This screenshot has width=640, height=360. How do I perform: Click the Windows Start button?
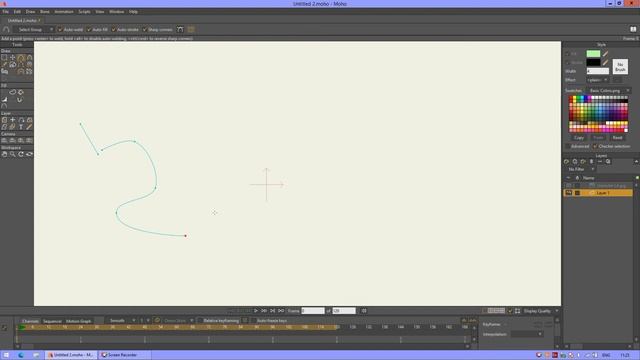6,355
